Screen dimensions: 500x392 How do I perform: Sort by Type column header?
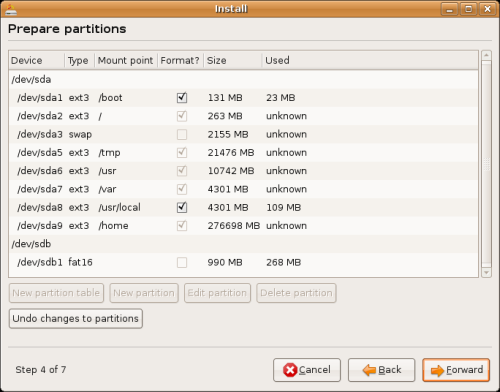80,60
